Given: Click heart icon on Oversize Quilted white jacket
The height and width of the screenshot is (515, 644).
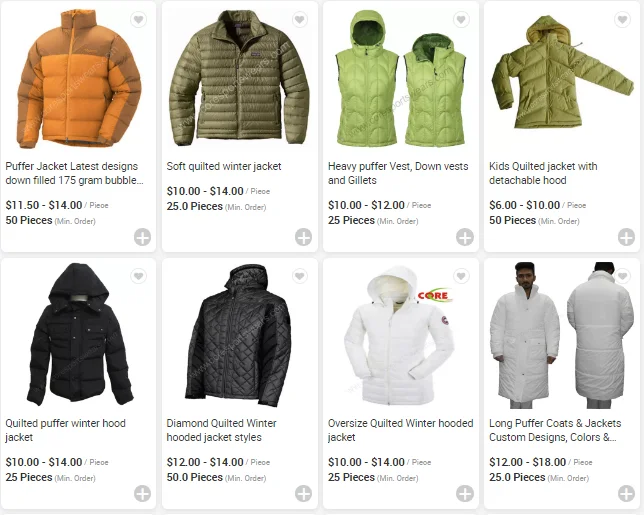Looking at the screenshot, I should pyautogui.click(x=461, y=276).
